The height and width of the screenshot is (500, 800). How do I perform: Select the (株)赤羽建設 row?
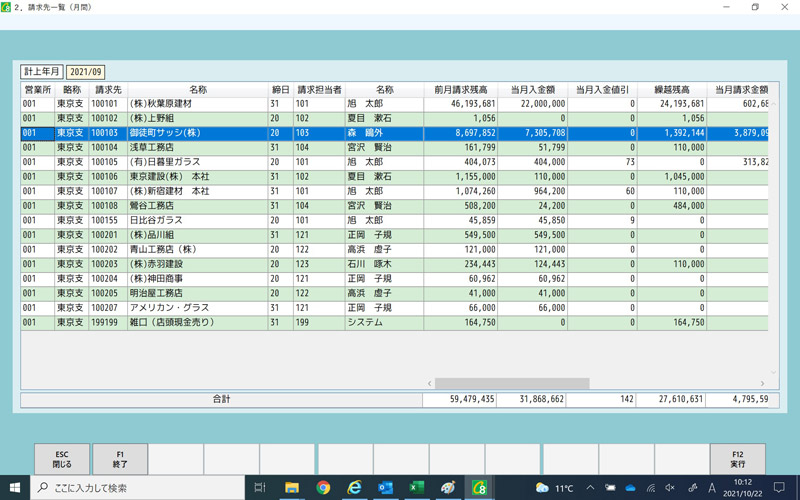coord(394,264)
